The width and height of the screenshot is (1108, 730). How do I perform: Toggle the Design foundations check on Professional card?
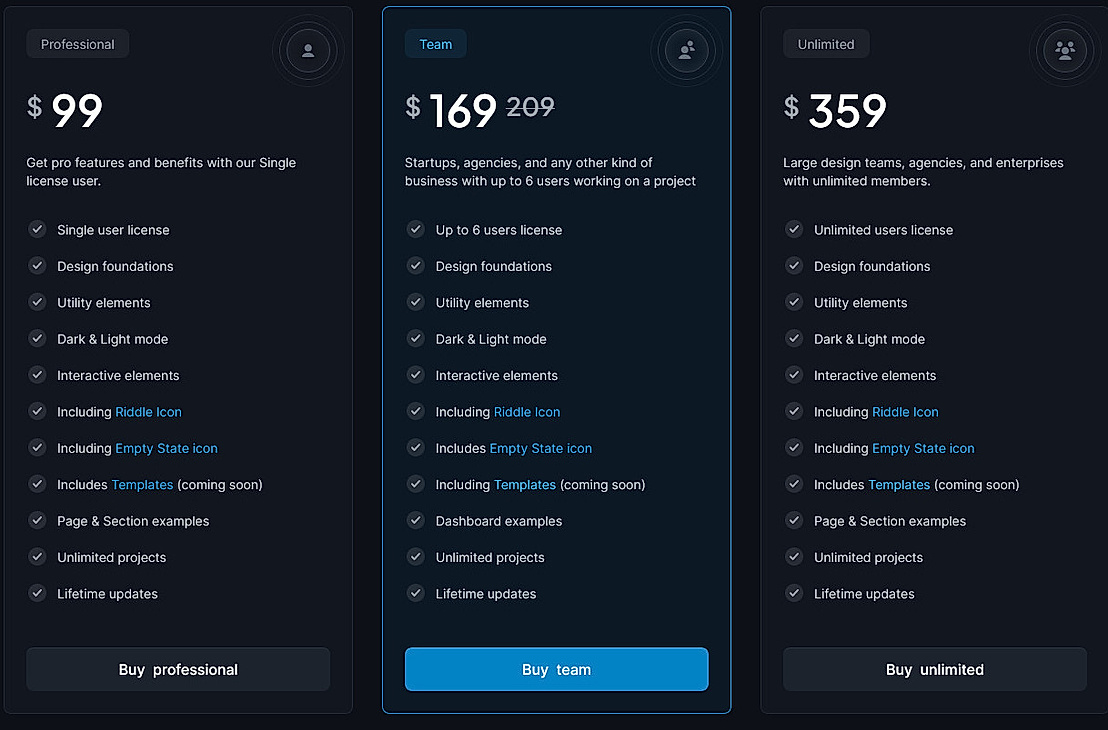tap(37, 265)
